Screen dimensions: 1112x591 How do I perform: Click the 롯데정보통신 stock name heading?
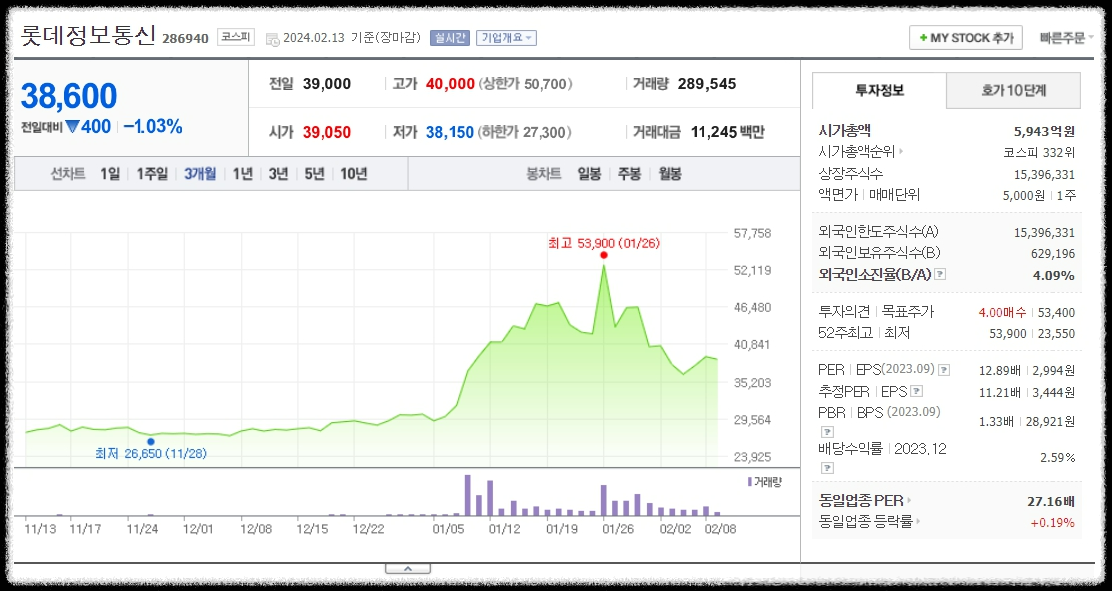pyautogui.click(x=88, y=35)
